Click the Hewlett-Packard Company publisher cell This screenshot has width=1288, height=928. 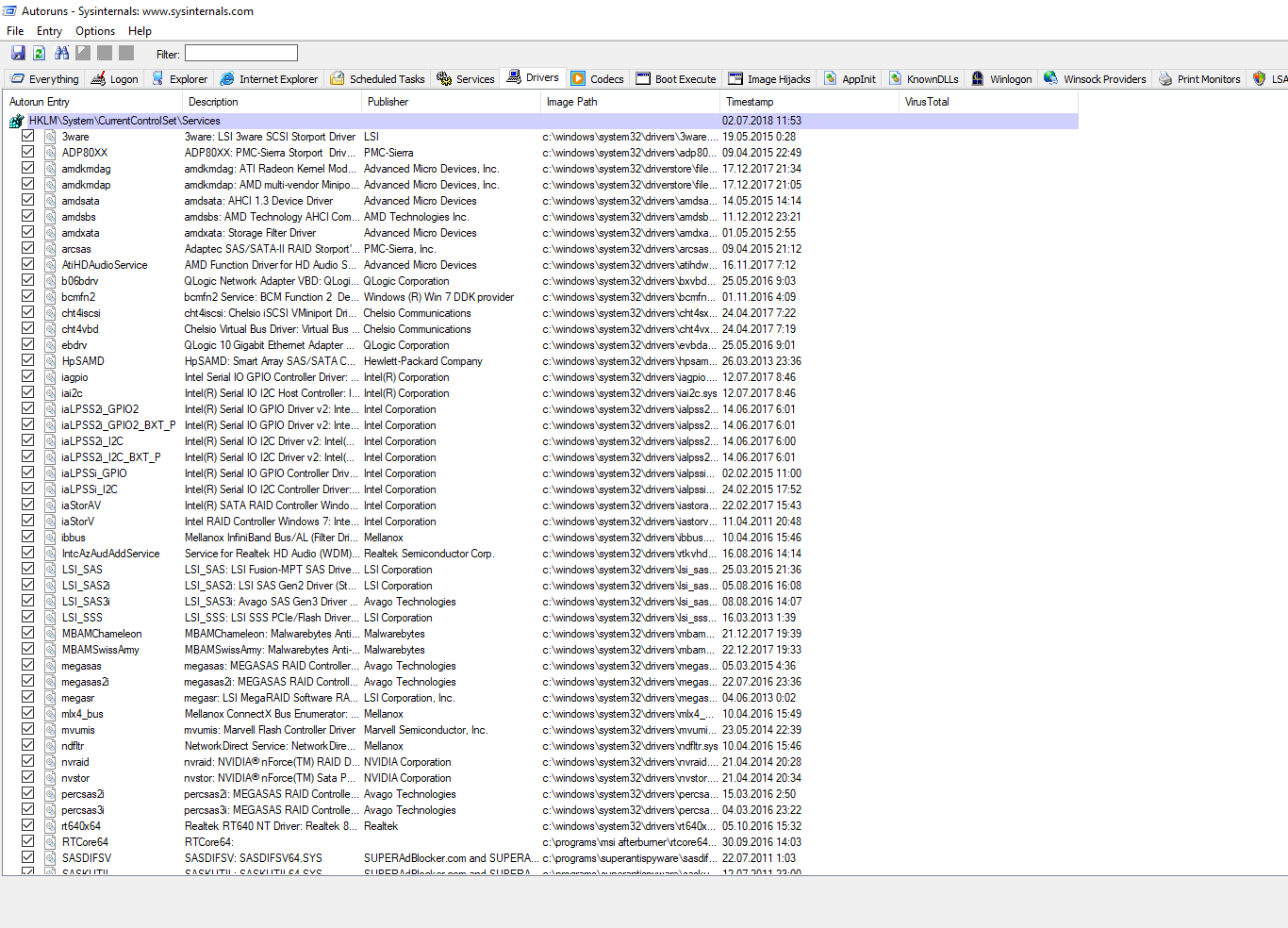423,361
